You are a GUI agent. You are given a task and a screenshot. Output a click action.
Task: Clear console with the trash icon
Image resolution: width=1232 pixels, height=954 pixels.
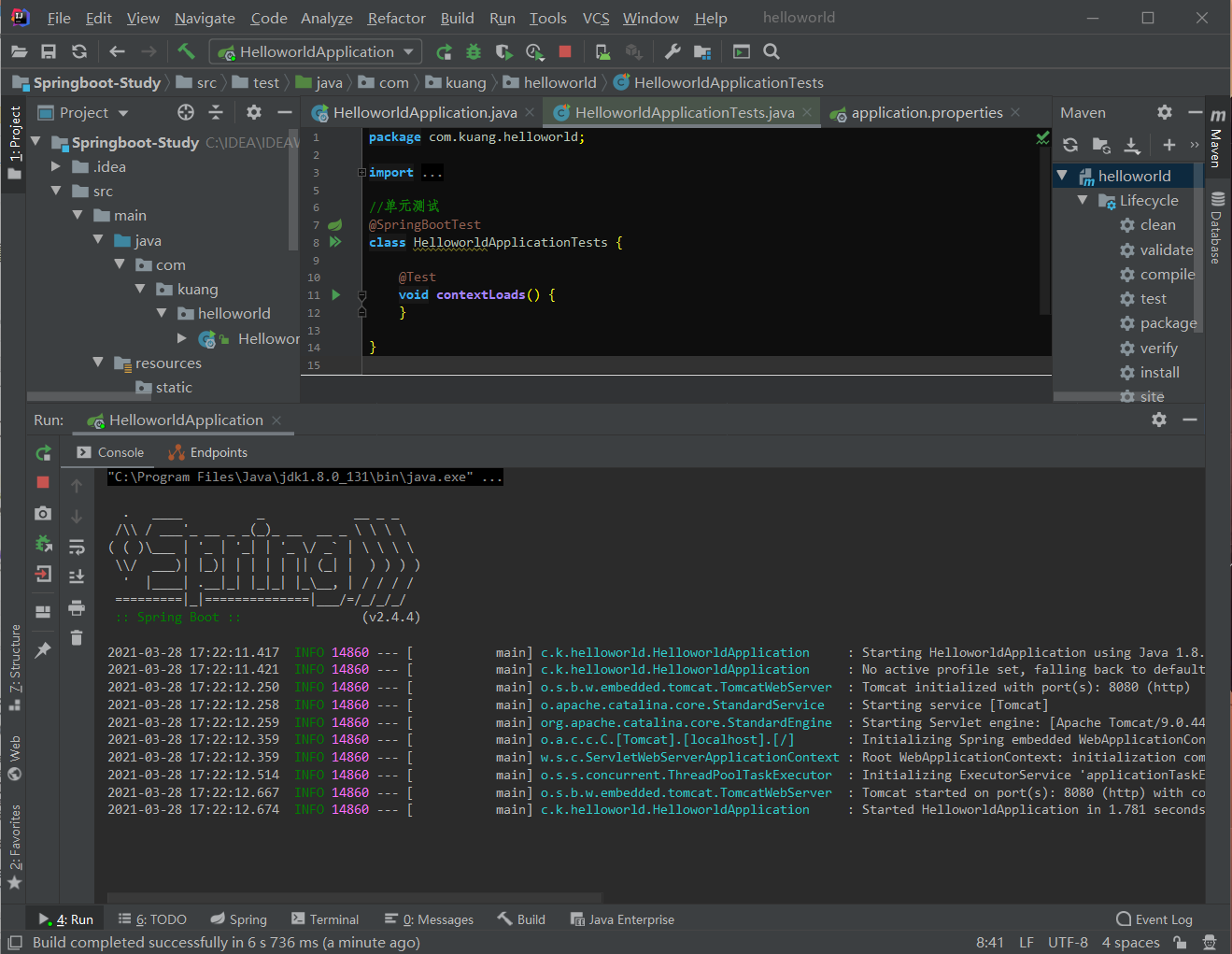point(77,637)
